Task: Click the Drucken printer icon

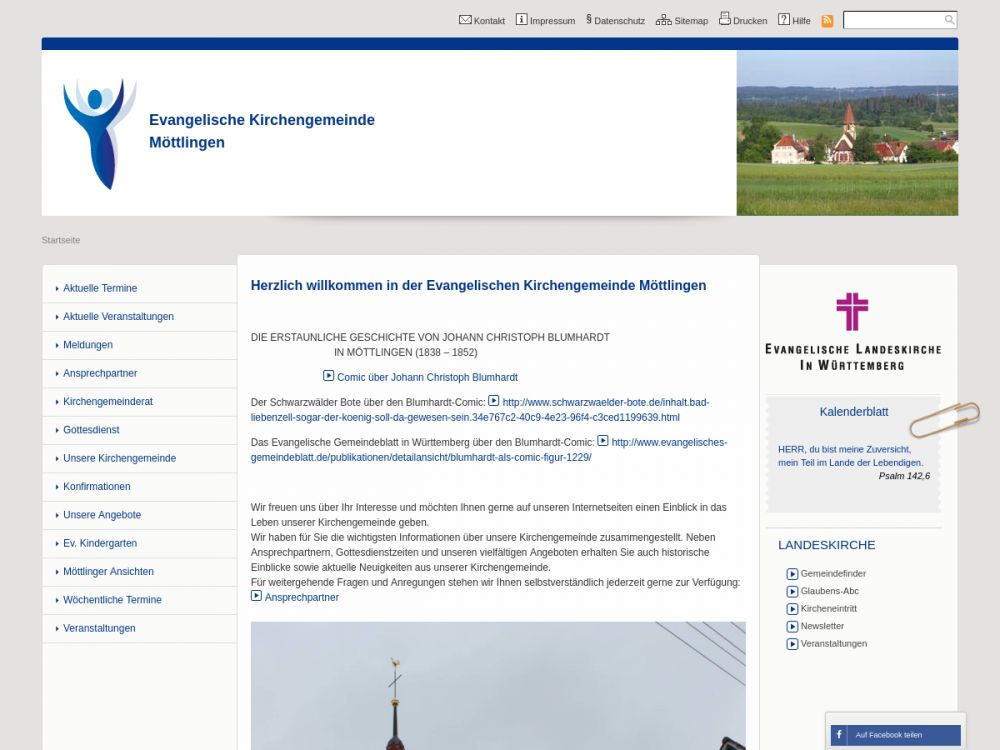Action: tap(724, 20)
